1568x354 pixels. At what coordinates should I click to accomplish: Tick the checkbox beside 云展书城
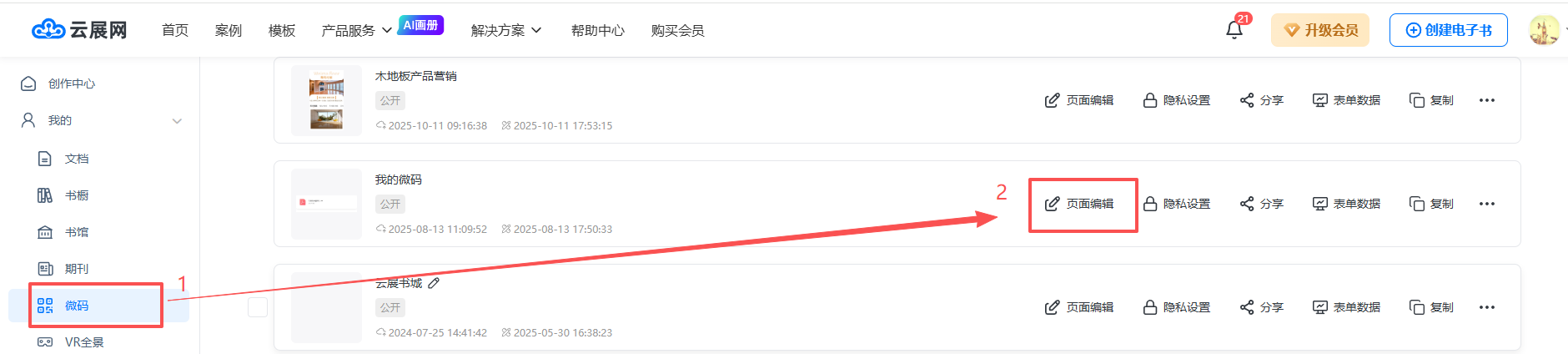point(258,307)
